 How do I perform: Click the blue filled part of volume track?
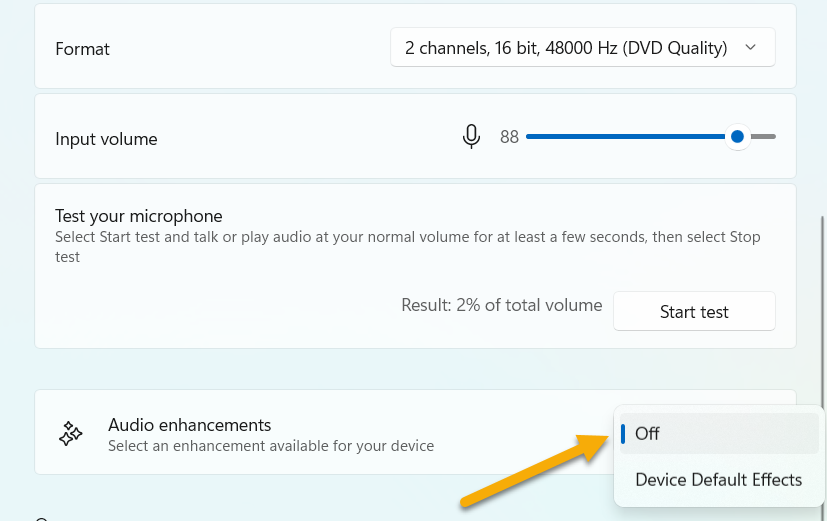pyautogui.click(x=625, y=137)
